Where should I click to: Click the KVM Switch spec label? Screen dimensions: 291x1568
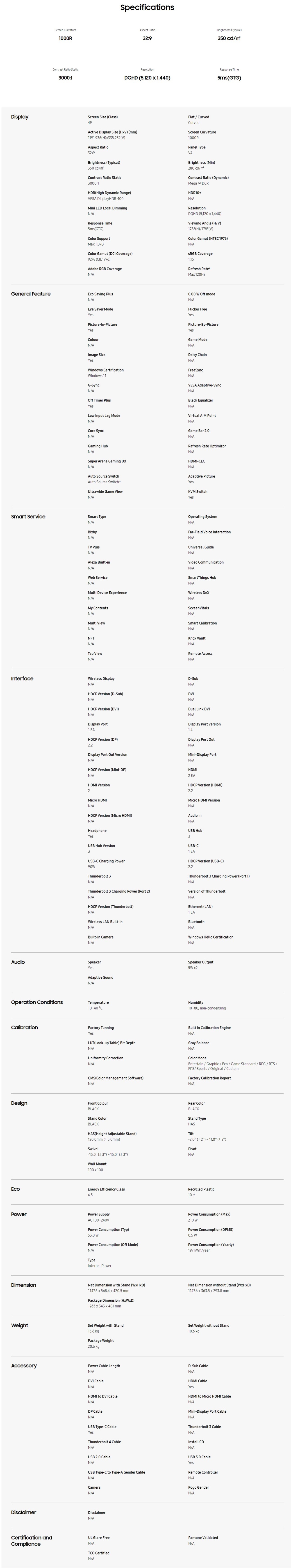[198, 491]
